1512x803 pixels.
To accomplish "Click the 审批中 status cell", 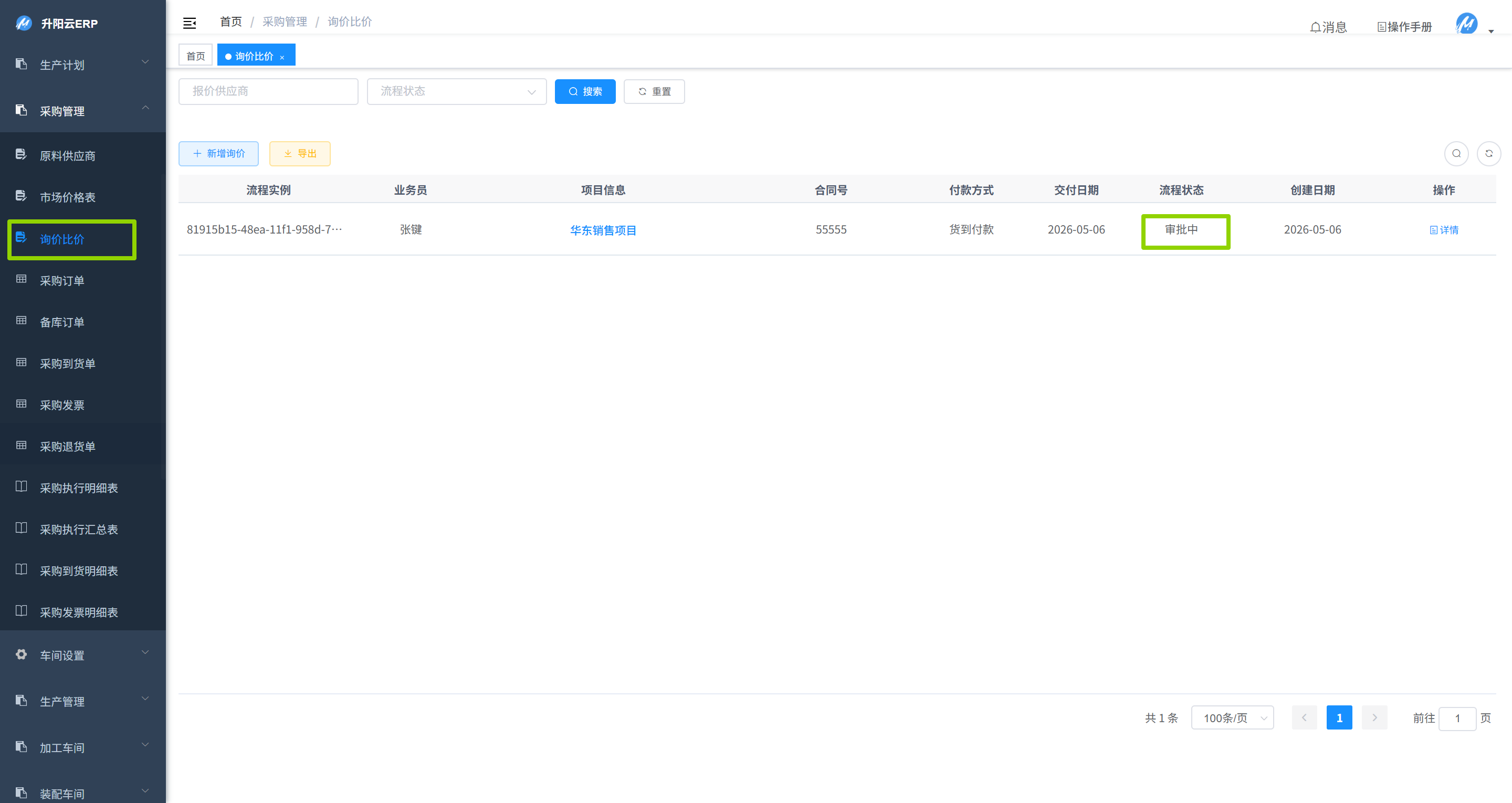I will tap(1181, 229).
